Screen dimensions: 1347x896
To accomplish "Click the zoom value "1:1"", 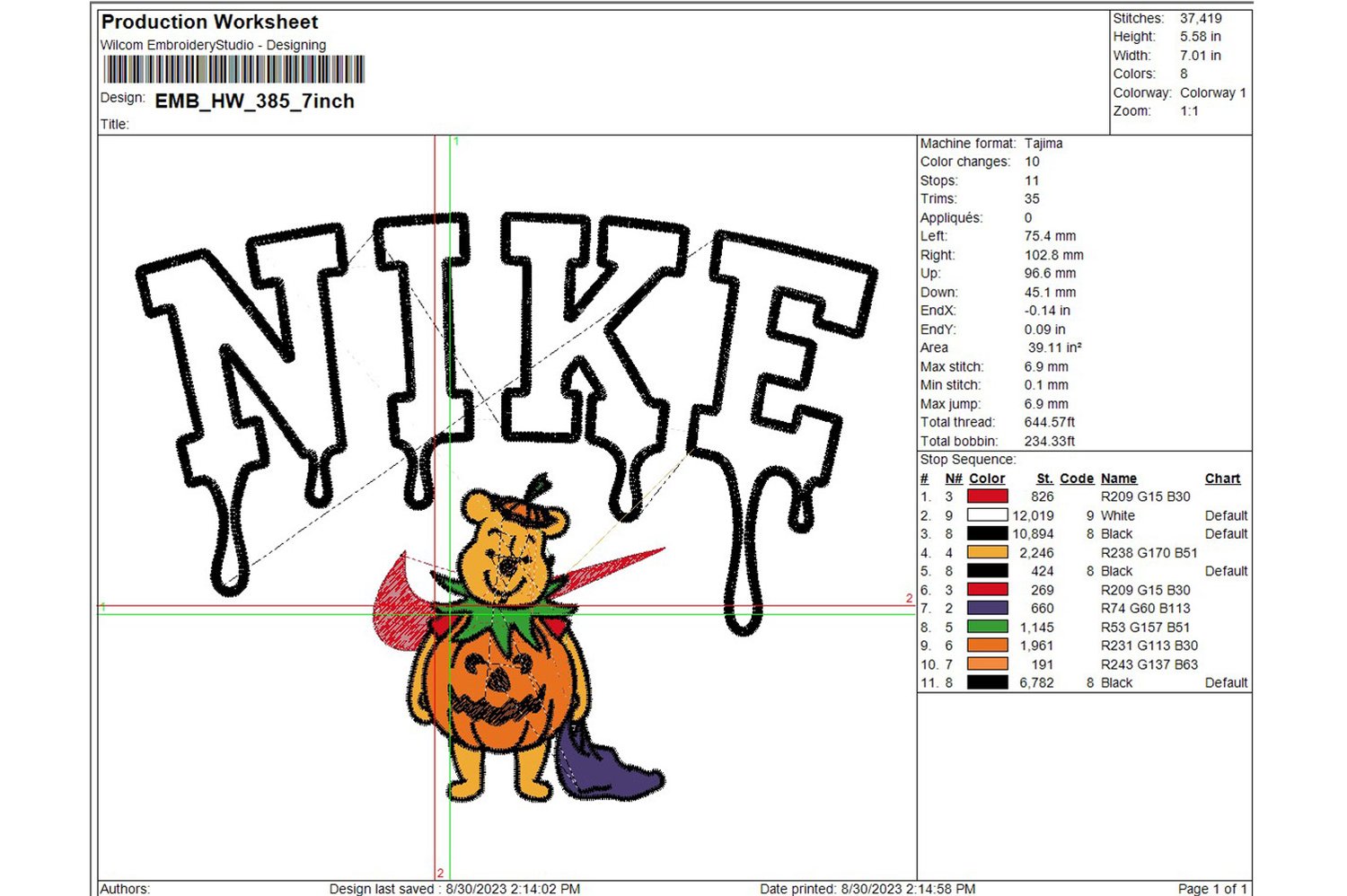I will [x=1190, y=111].
